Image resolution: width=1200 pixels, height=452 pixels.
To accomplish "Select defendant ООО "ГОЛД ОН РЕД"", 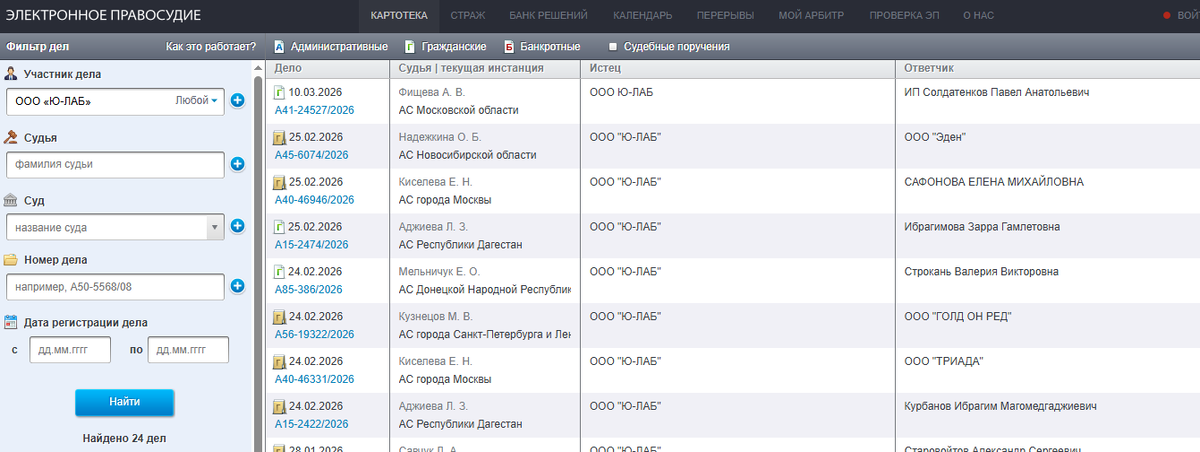I will pos(958,317).
